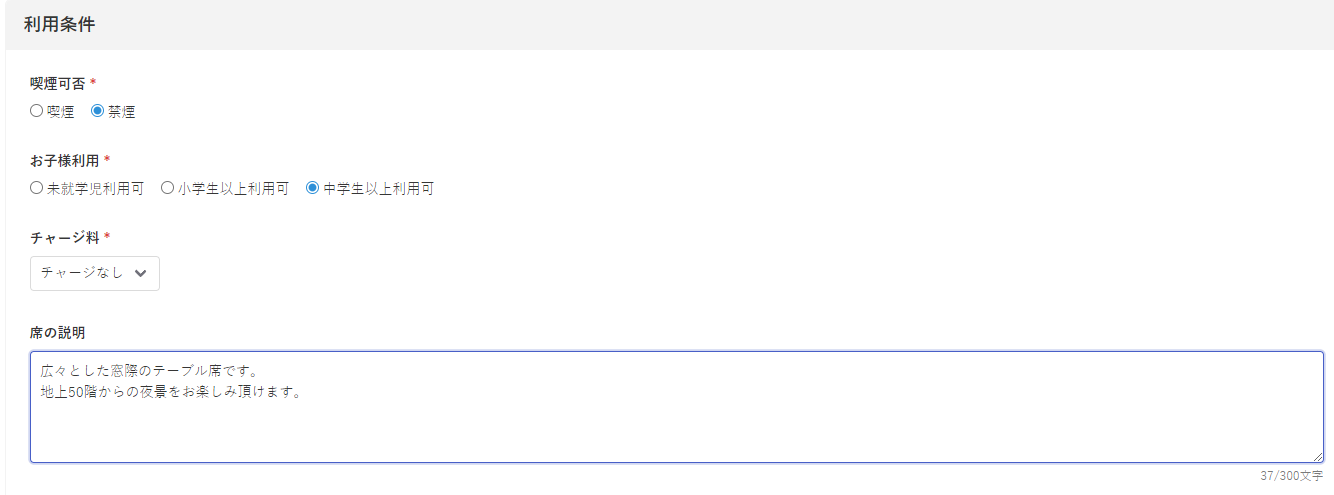Select the 喫煙 radio button
This screenshot has width=1334, height=495.
(37, 112)
